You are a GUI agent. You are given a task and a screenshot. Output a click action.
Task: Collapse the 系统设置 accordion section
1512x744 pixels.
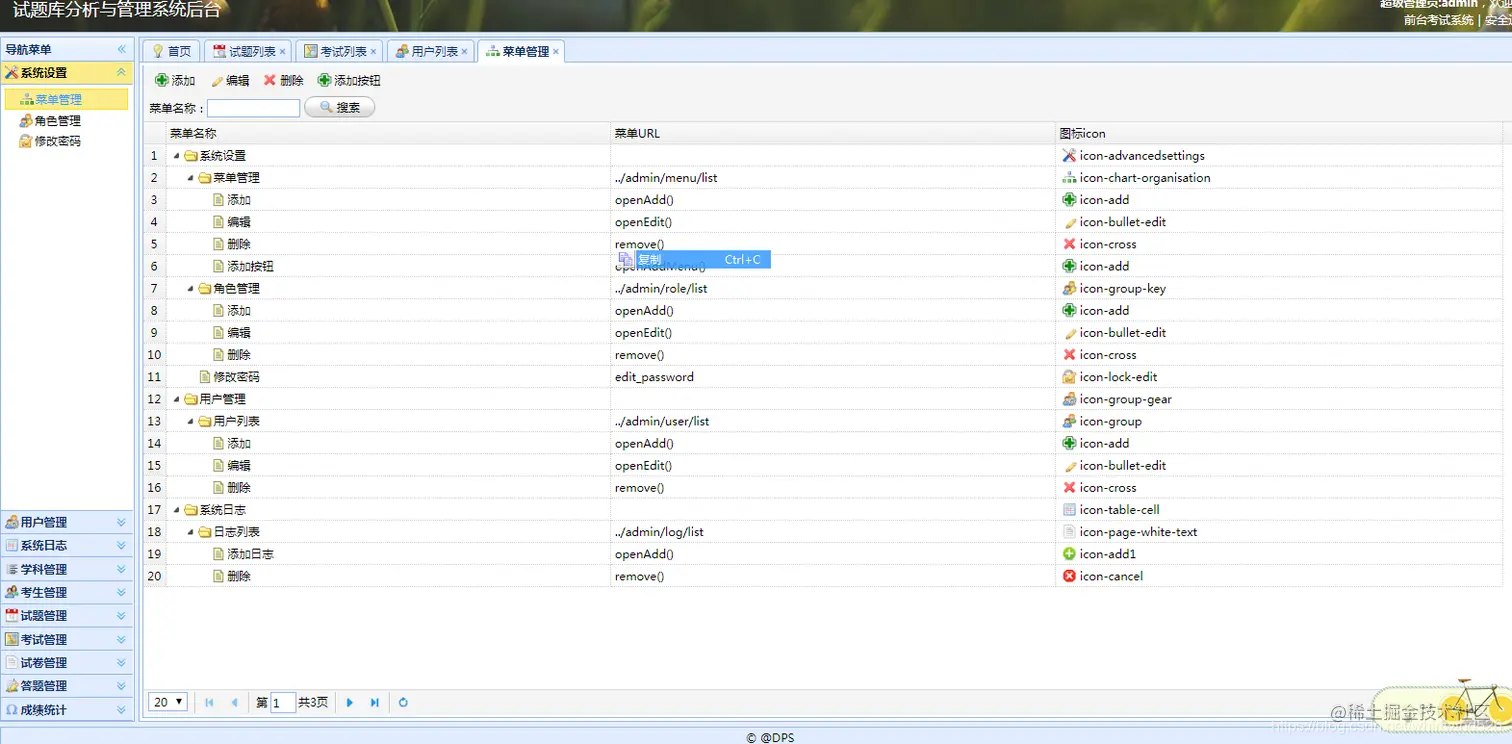[121, 72]
